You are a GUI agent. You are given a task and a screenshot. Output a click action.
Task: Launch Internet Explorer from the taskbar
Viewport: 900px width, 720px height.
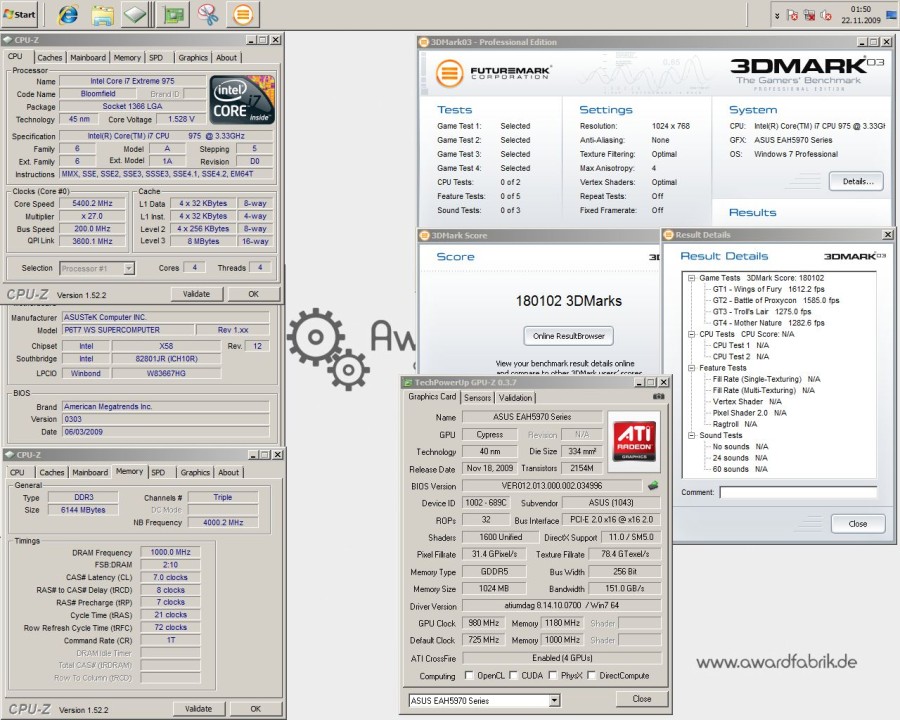click(68, 14)
